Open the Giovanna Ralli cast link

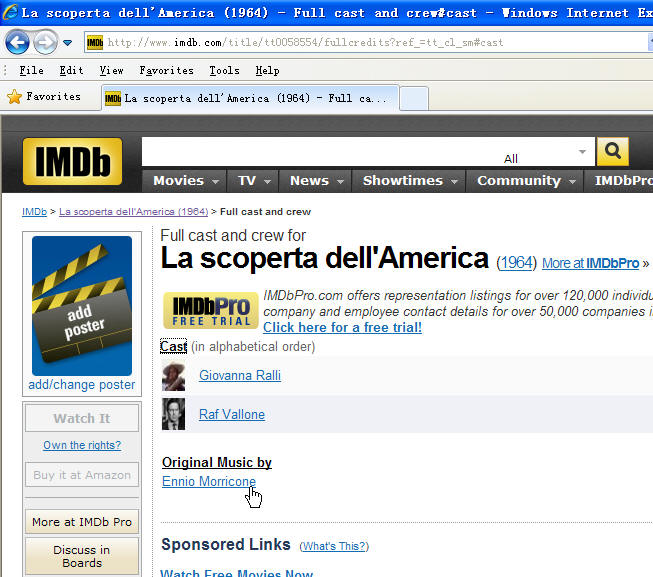coord(240,376)
